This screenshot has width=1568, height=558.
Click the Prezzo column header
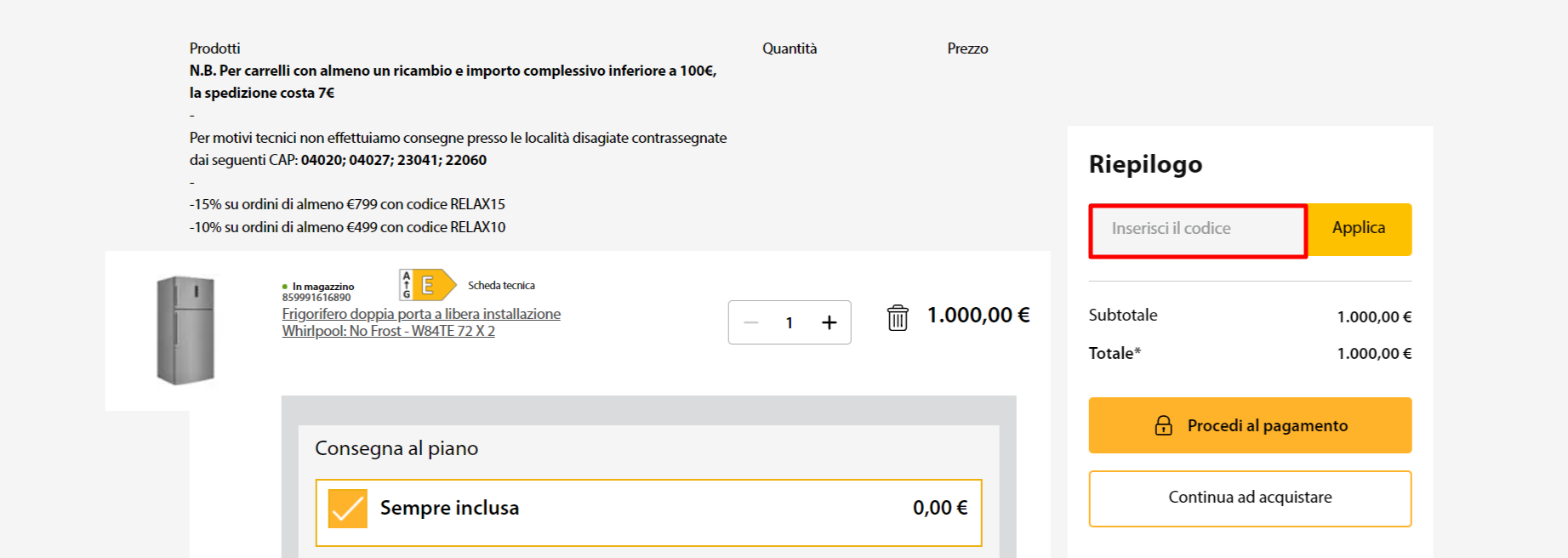[x=967, y=48]
